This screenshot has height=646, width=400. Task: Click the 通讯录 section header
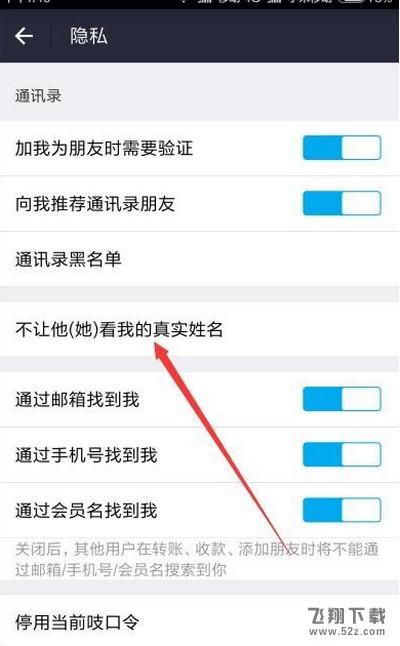(38, 96)
